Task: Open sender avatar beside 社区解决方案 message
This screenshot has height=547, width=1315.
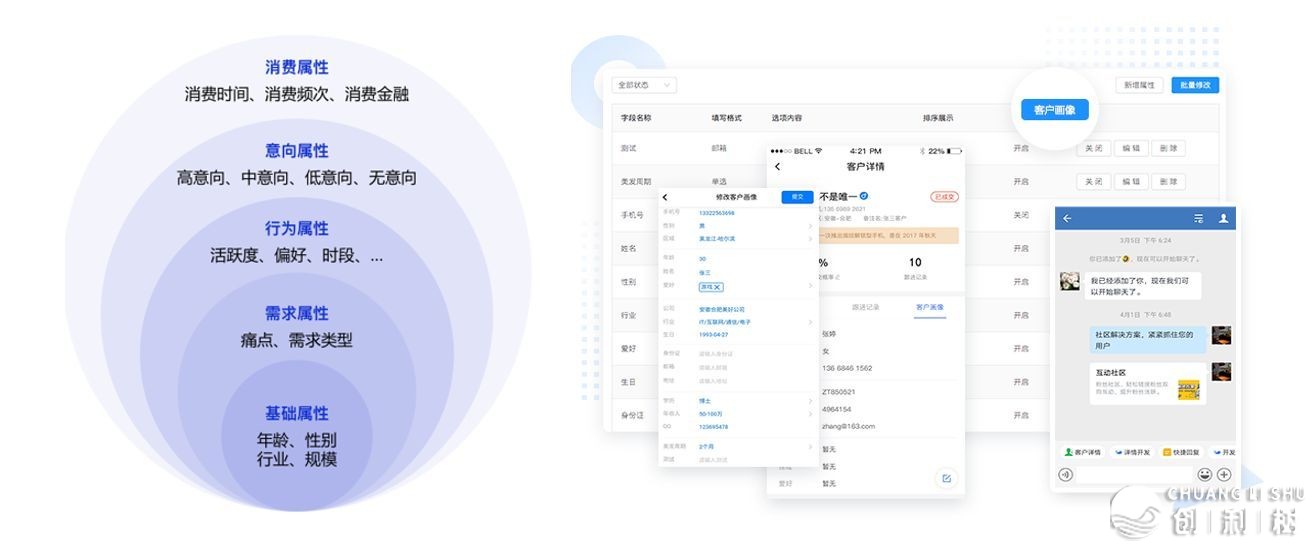Action: (1221, 336)
